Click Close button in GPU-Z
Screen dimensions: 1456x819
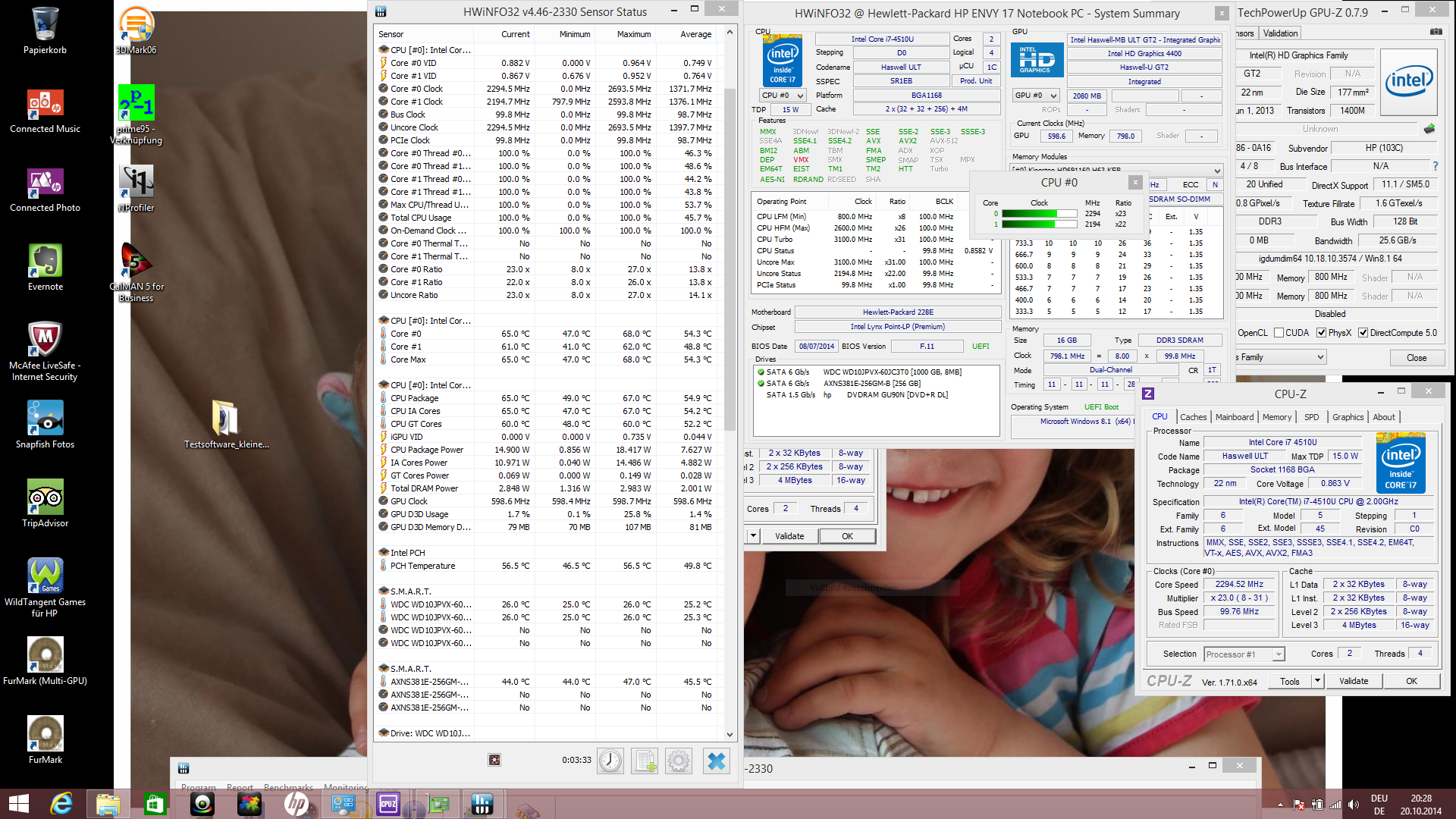click(x=1416, y=358)
